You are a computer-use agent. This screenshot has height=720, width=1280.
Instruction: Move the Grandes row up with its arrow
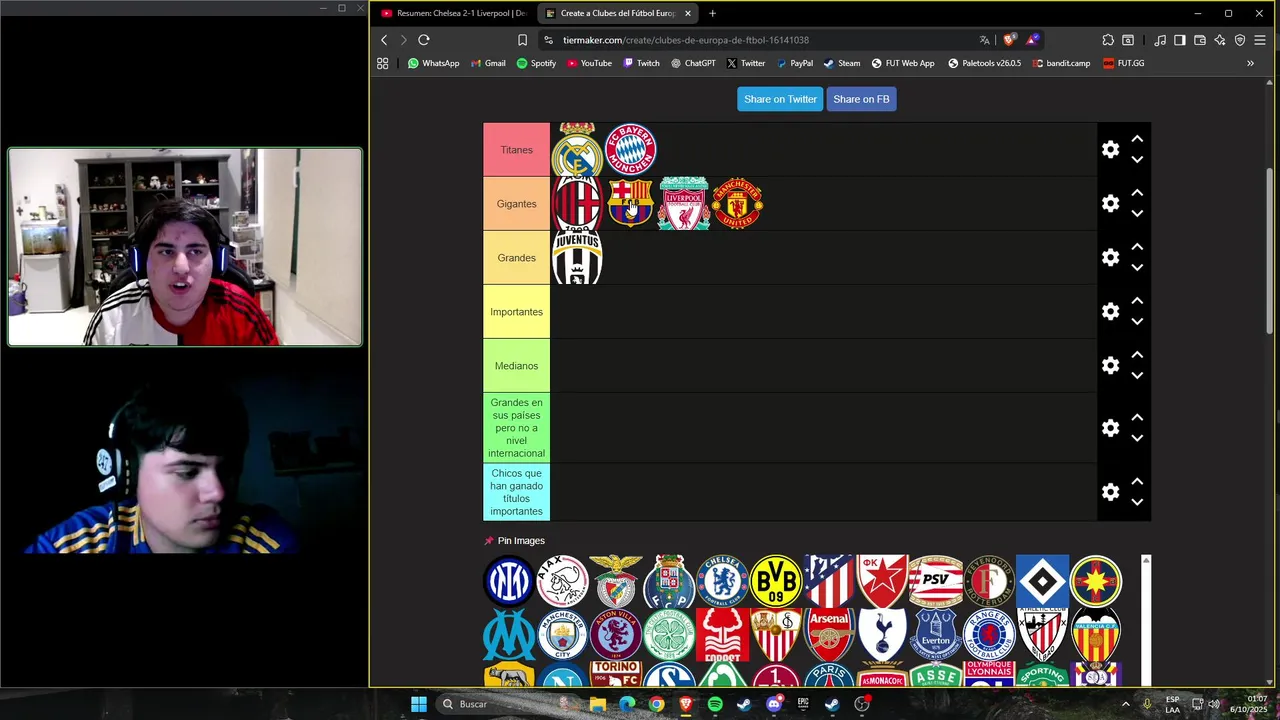1137,247
